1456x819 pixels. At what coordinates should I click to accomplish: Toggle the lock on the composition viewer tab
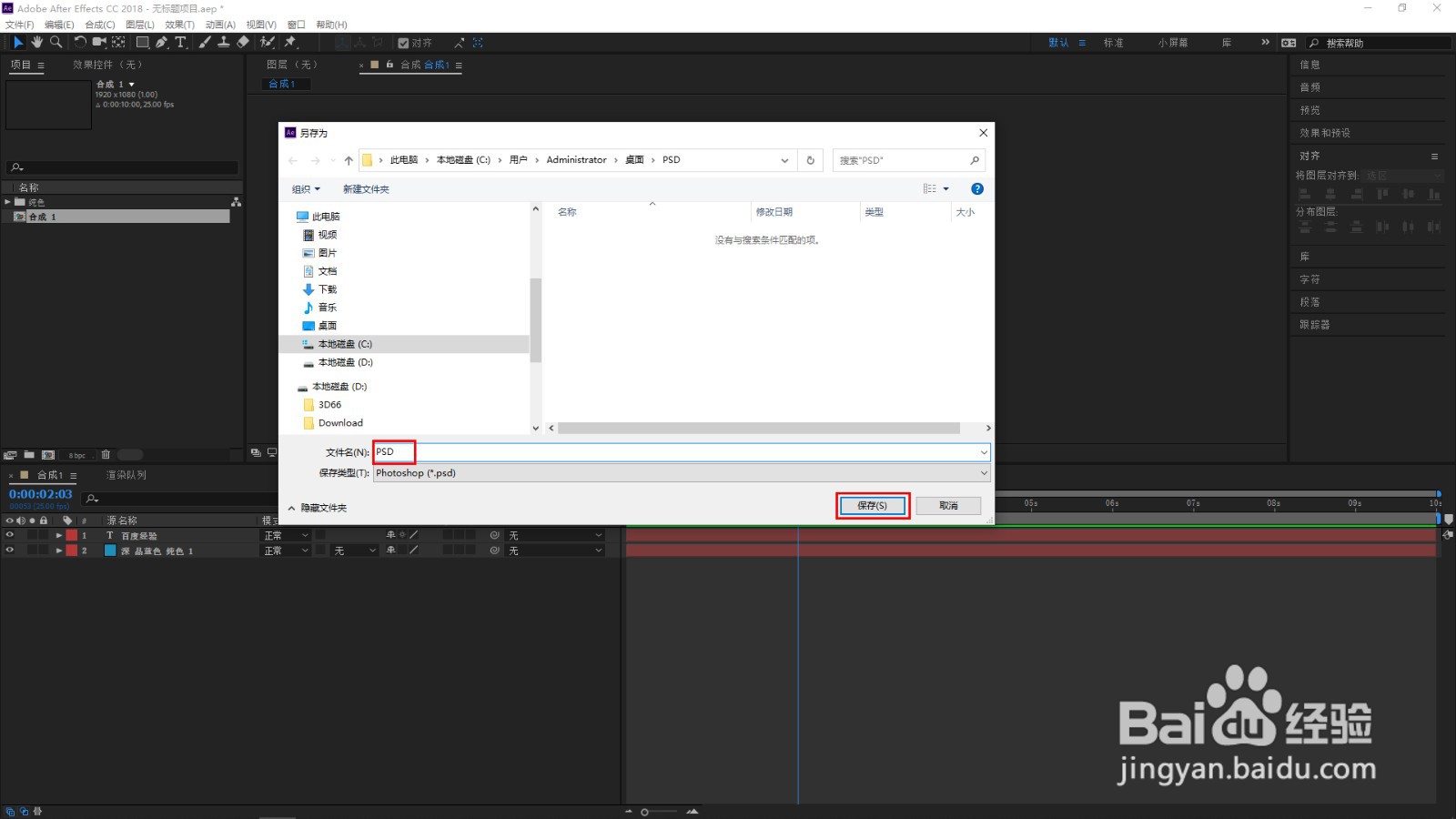coord(389,65)
